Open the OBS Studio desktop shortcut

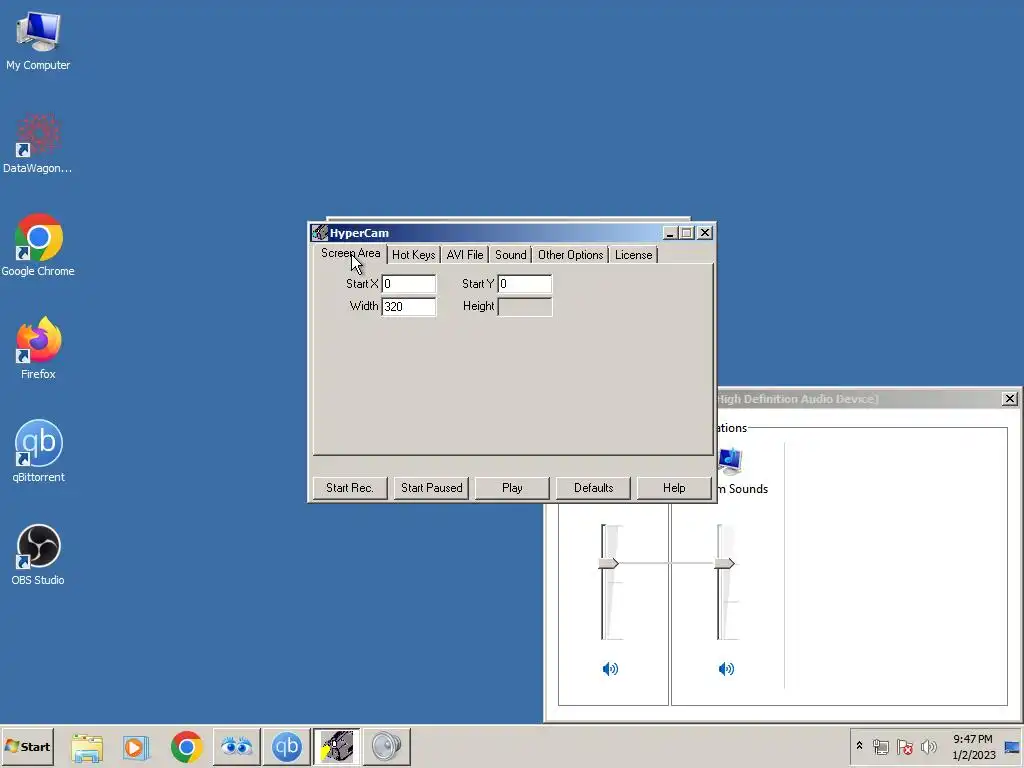click(x=38, y=554)
